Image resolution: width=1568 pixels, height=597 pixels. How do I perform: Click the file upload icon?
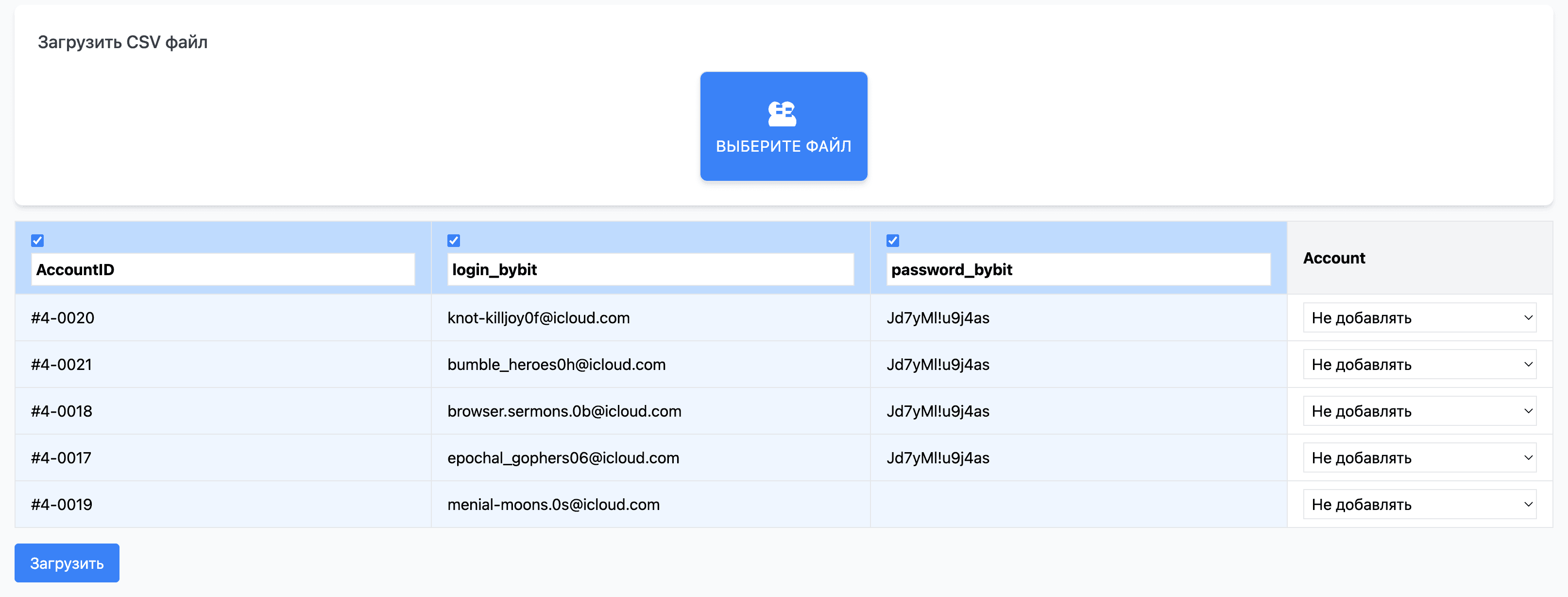pyautogui.click(x=782, y=114)
